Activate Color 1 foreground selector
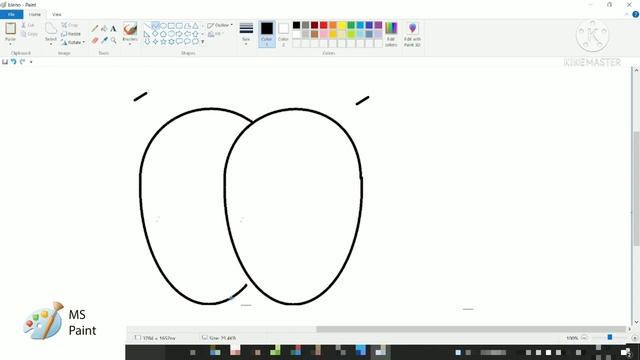Screen dimensions: 640x360 pyautogui.click(x=267, y=34)
